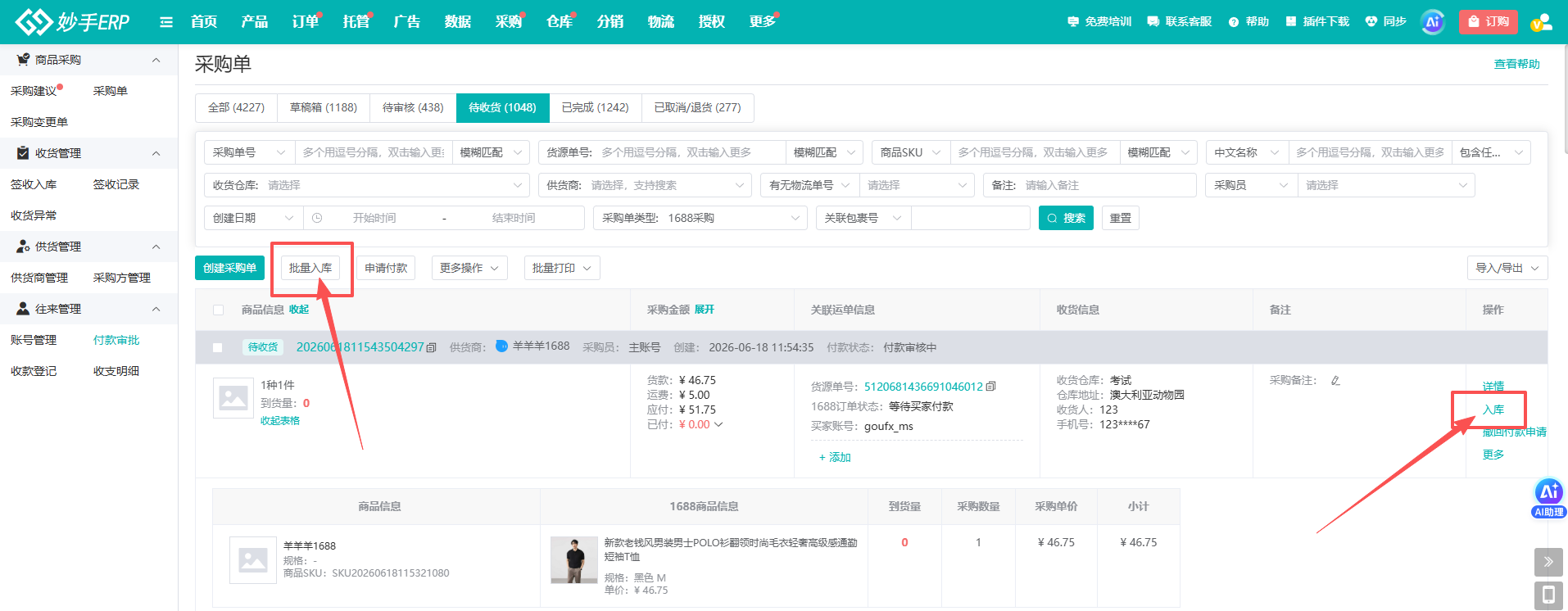
Task: Open the 订单 top menu
Action: point(306,22)
